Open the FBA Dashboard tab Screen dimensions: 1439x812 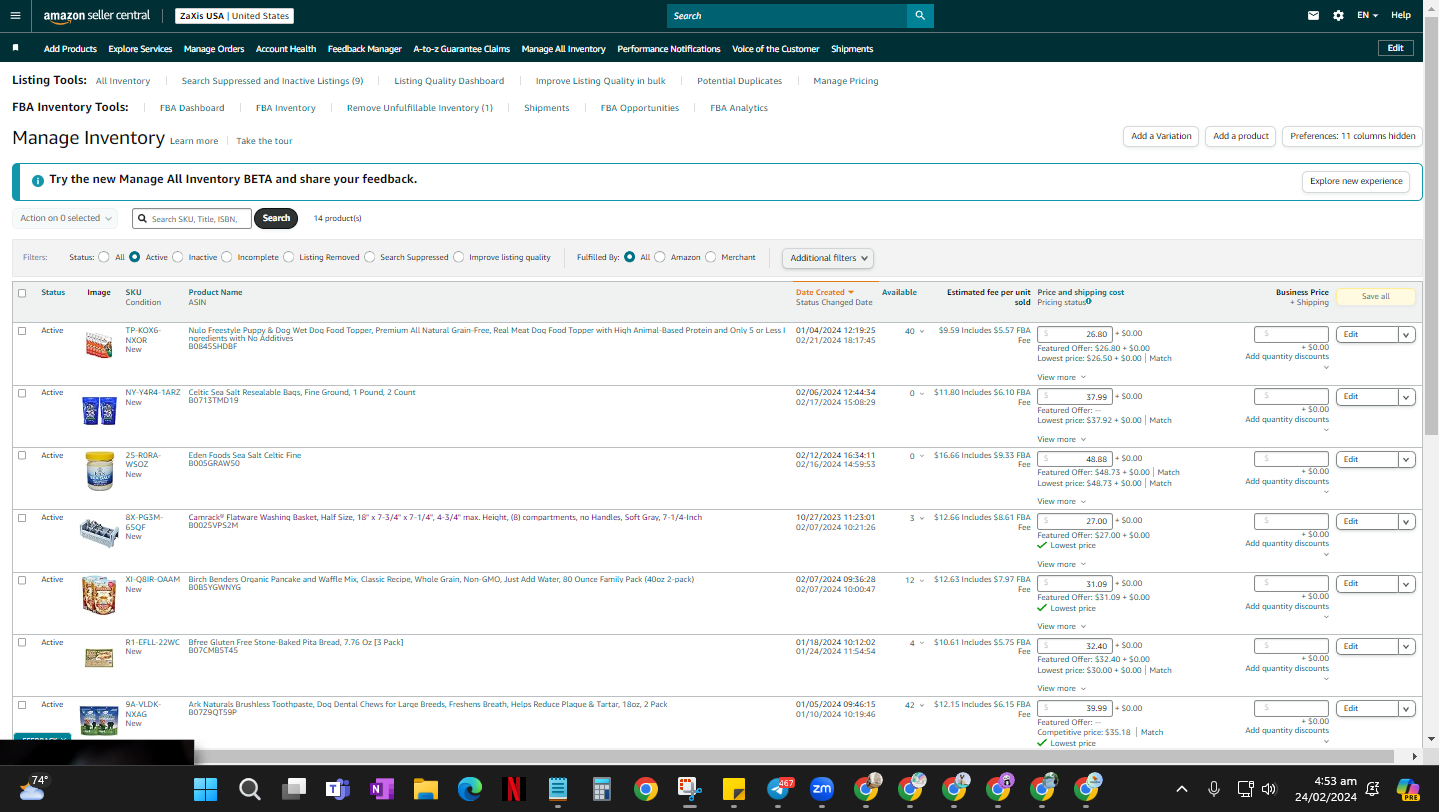pos(192,108)
